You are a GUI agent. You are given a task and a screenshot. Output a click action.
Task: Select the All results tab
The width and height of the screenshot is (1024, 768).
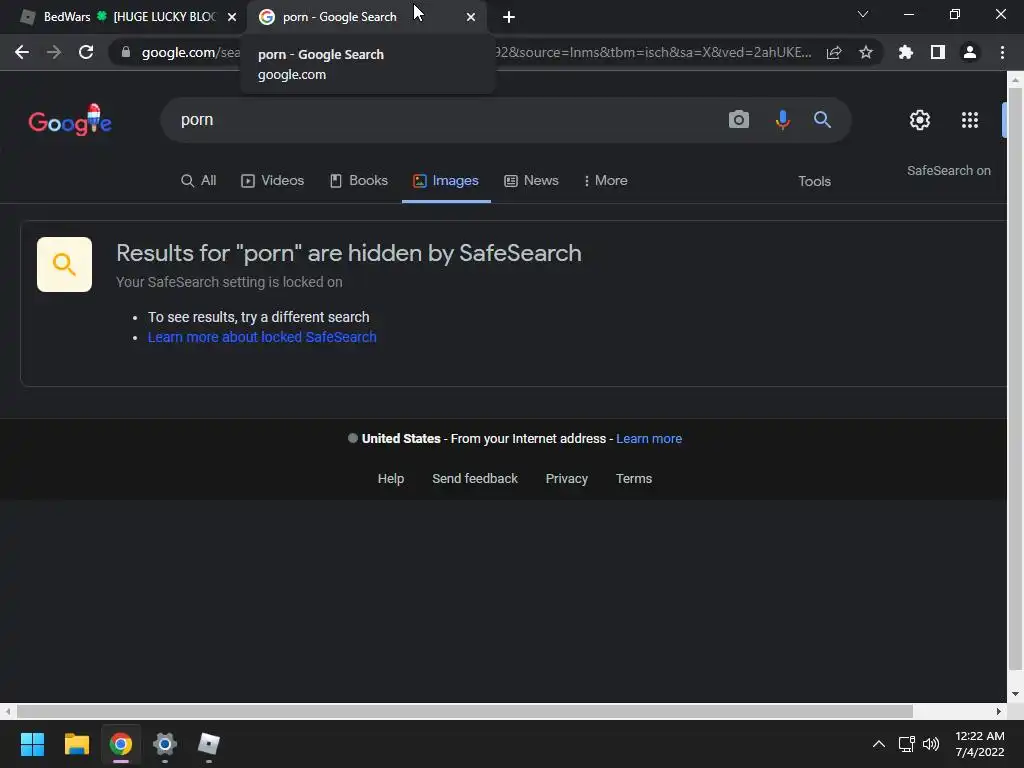point(199,181)
